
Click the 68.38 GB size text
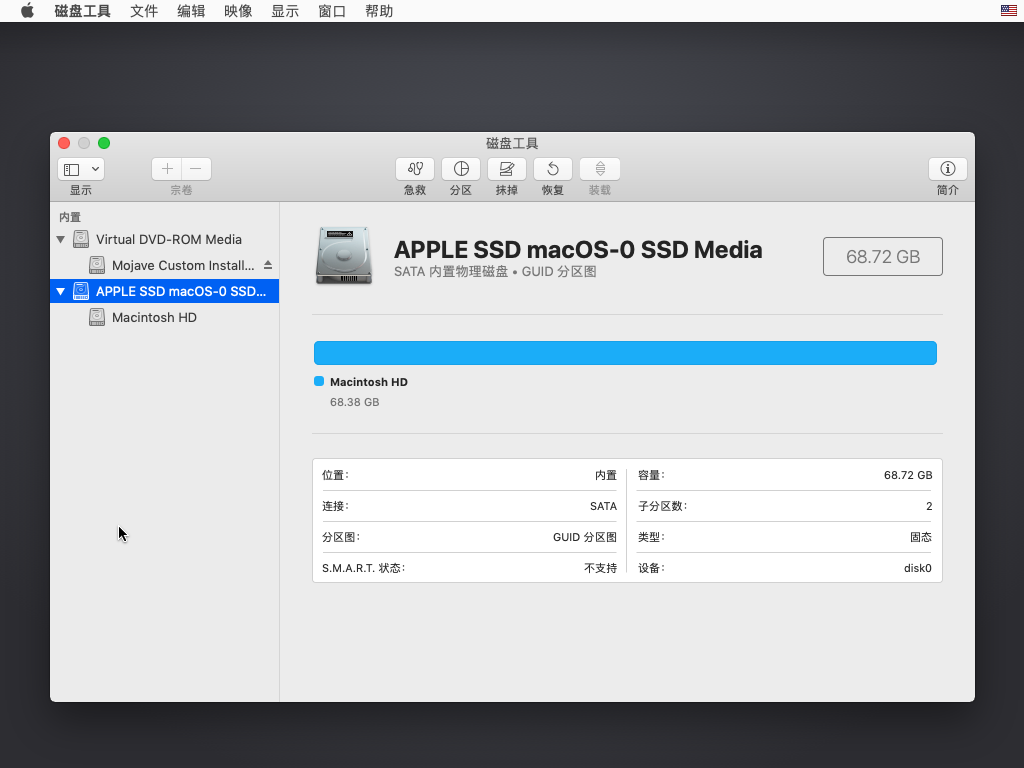coord(355,402)
